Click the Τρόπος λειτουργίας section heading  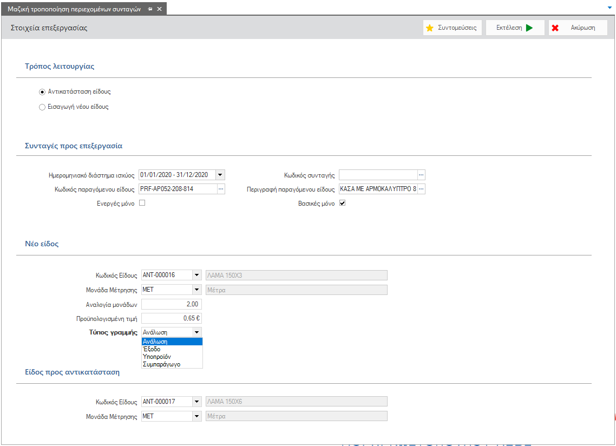pos(60,66)
